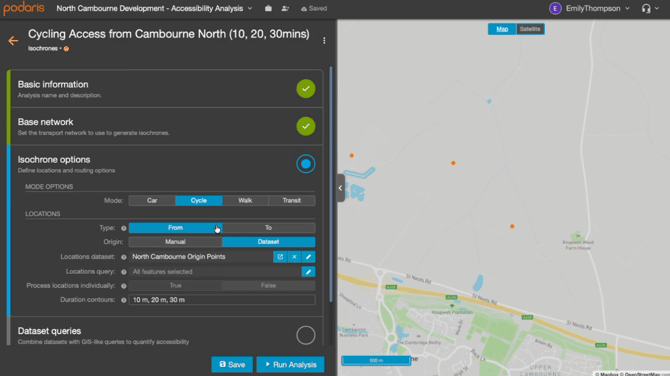Set origin to Manual
The image size is (670, 376).
[175, 242]
